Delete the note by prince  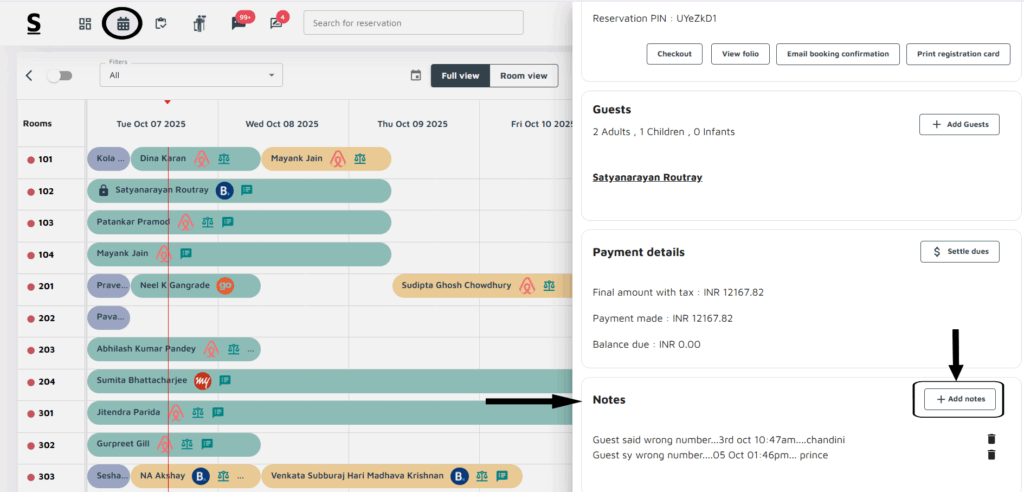[991, 455]
